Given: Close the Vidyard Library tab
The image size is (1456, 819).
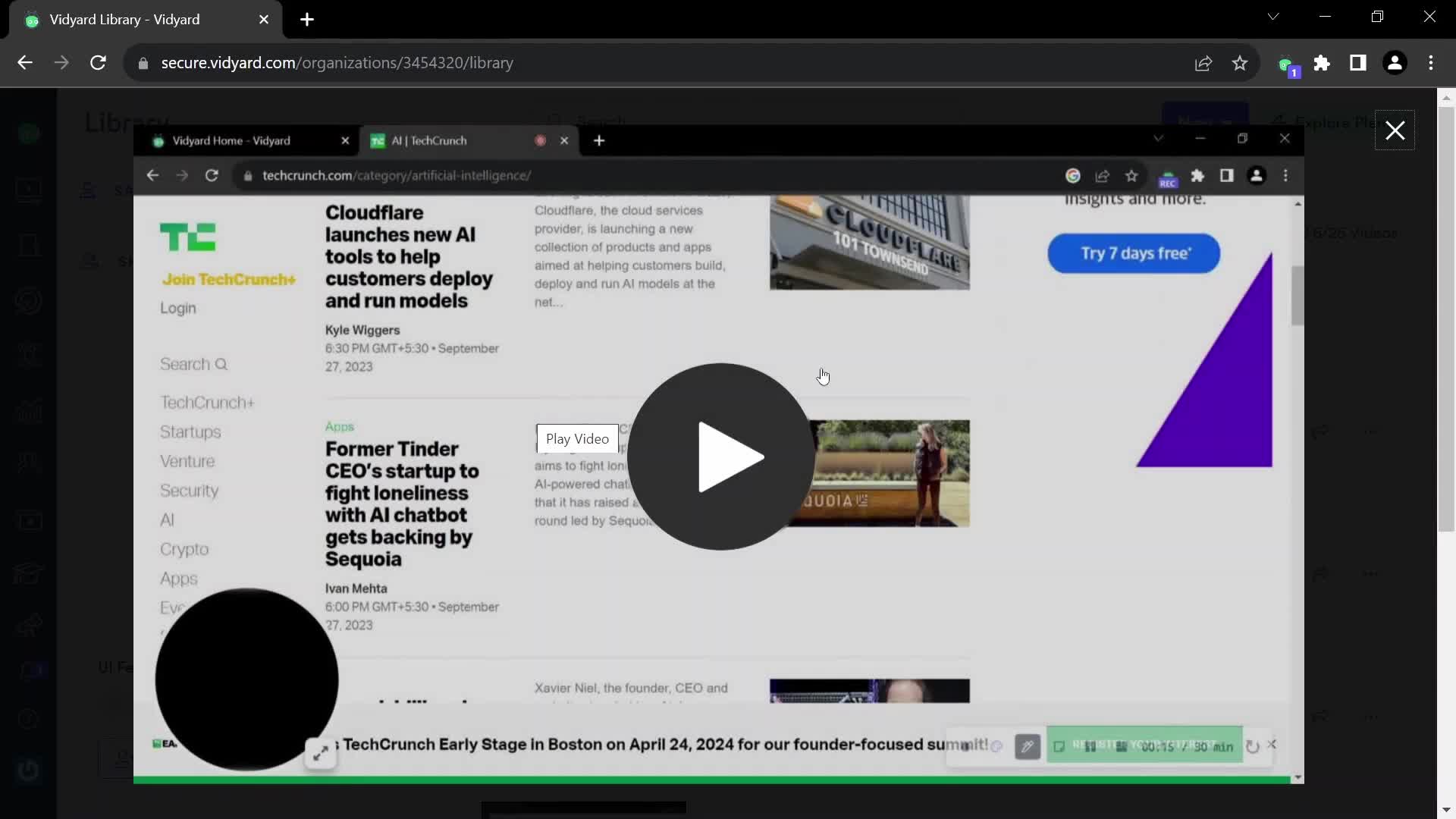Looking at the screenshot, I should [x=264, y=20].
